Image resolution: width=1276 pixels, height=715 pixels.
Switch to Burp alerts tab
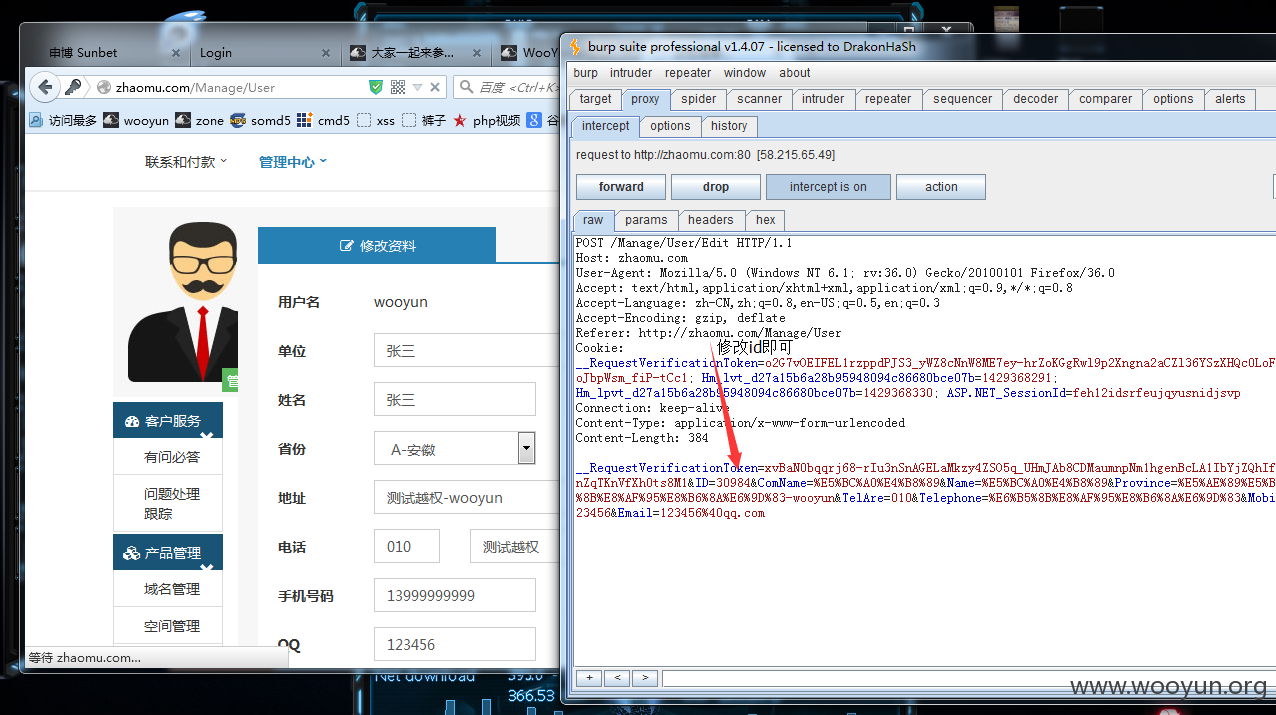click(1230, 99)
